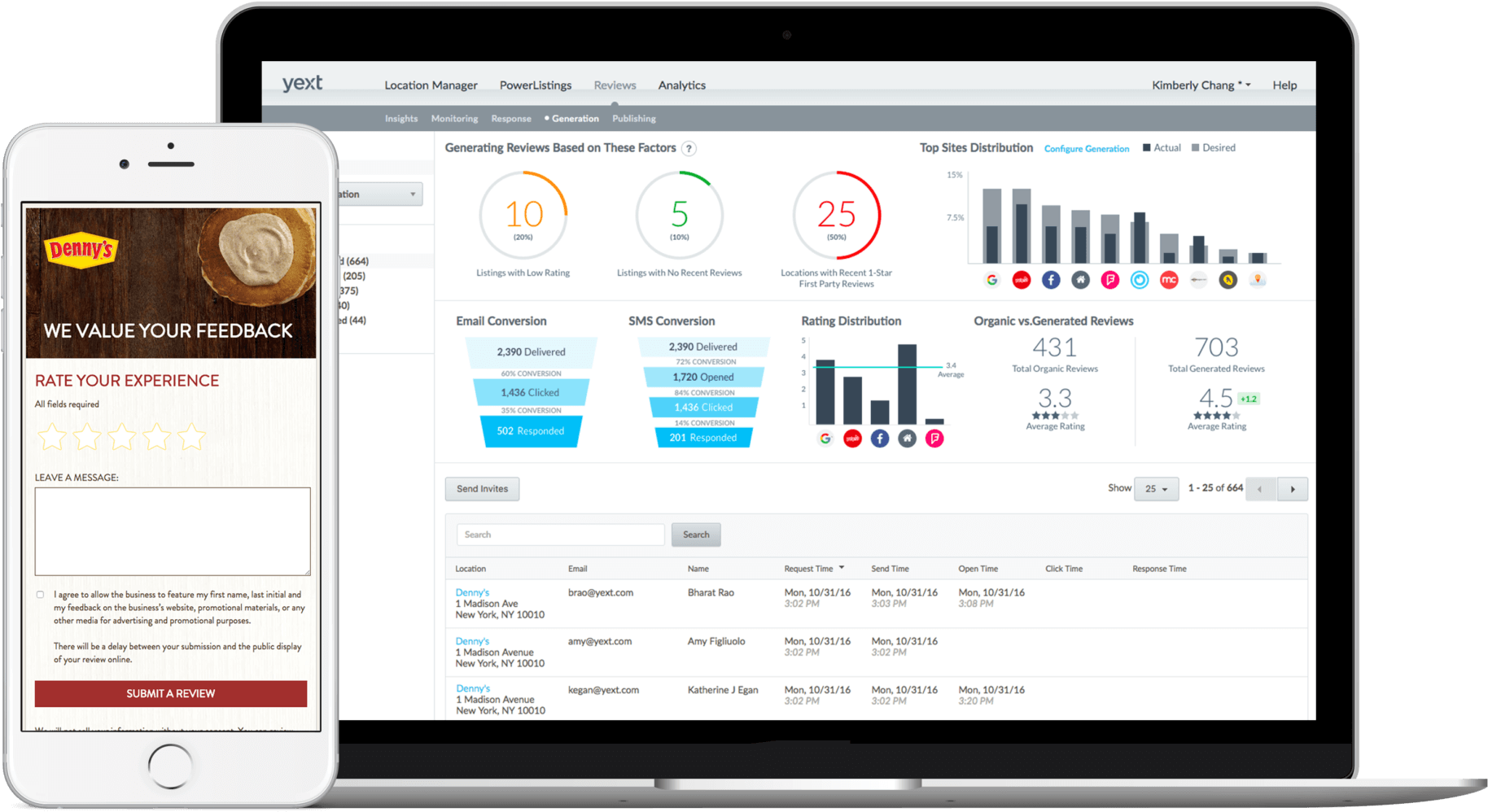The height and width of the screenshot is (812, 1488).
Task: Click Google icon in Top Sites Distribution chart
Action: tap(991, 280)
